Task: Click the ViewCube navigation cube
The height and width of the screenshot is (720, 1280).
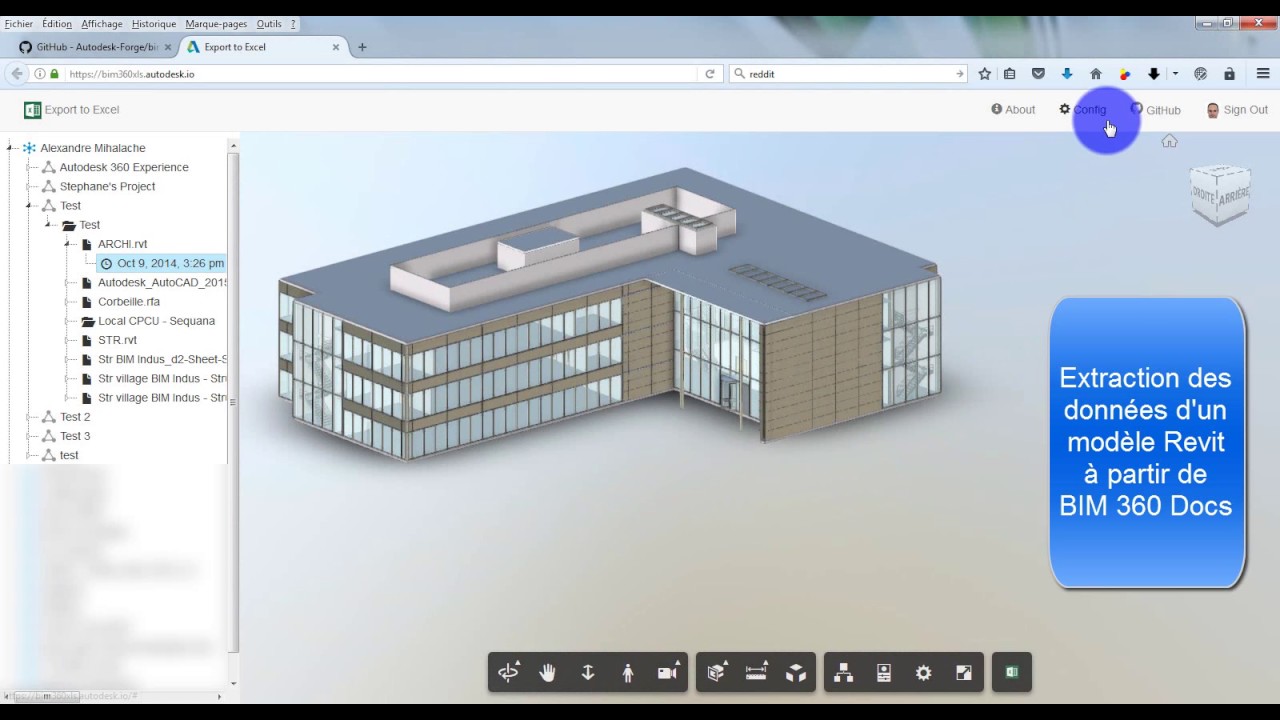Action: [x=1220, y=195]
